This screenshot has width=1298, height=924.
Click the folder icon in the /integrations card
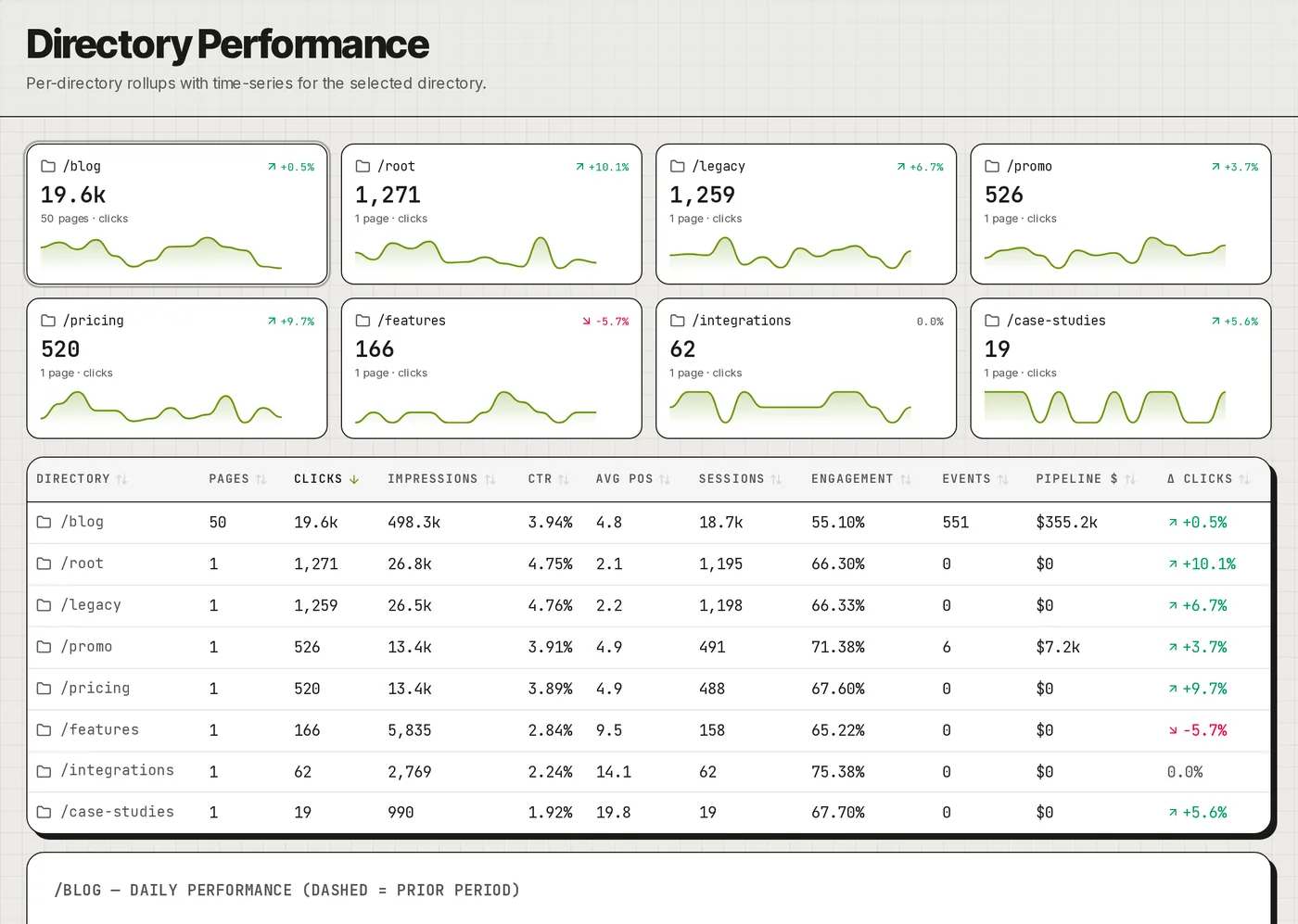pyautogui.click(x=678, y=321)
